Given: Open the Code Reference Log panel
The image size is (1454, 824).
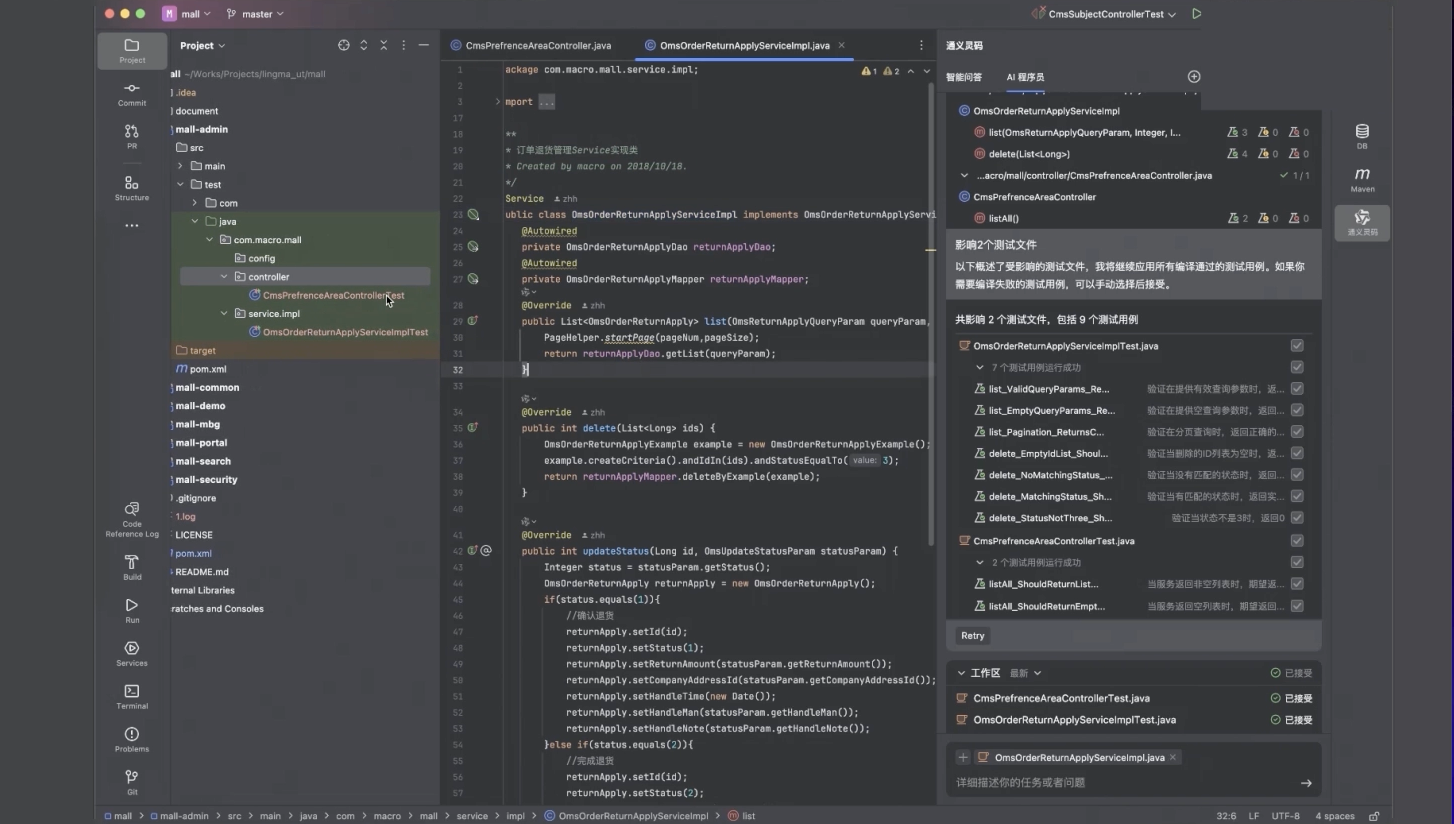Looking at the screenshot, I should pyautogui.click(x=132, y=520).
